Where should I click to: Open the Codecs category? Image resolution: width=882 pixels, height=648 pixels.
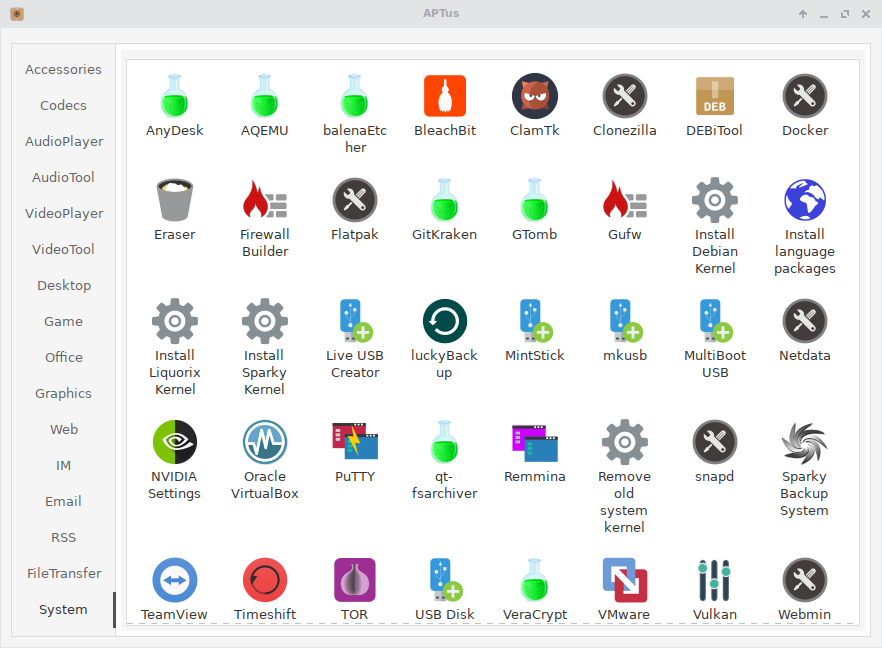64,105
